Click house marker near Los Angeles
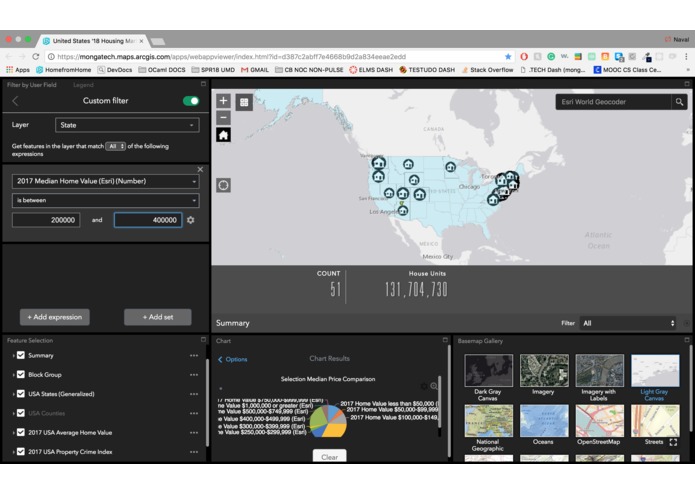Viewport: 695px width, 494px height. [403, 210]
